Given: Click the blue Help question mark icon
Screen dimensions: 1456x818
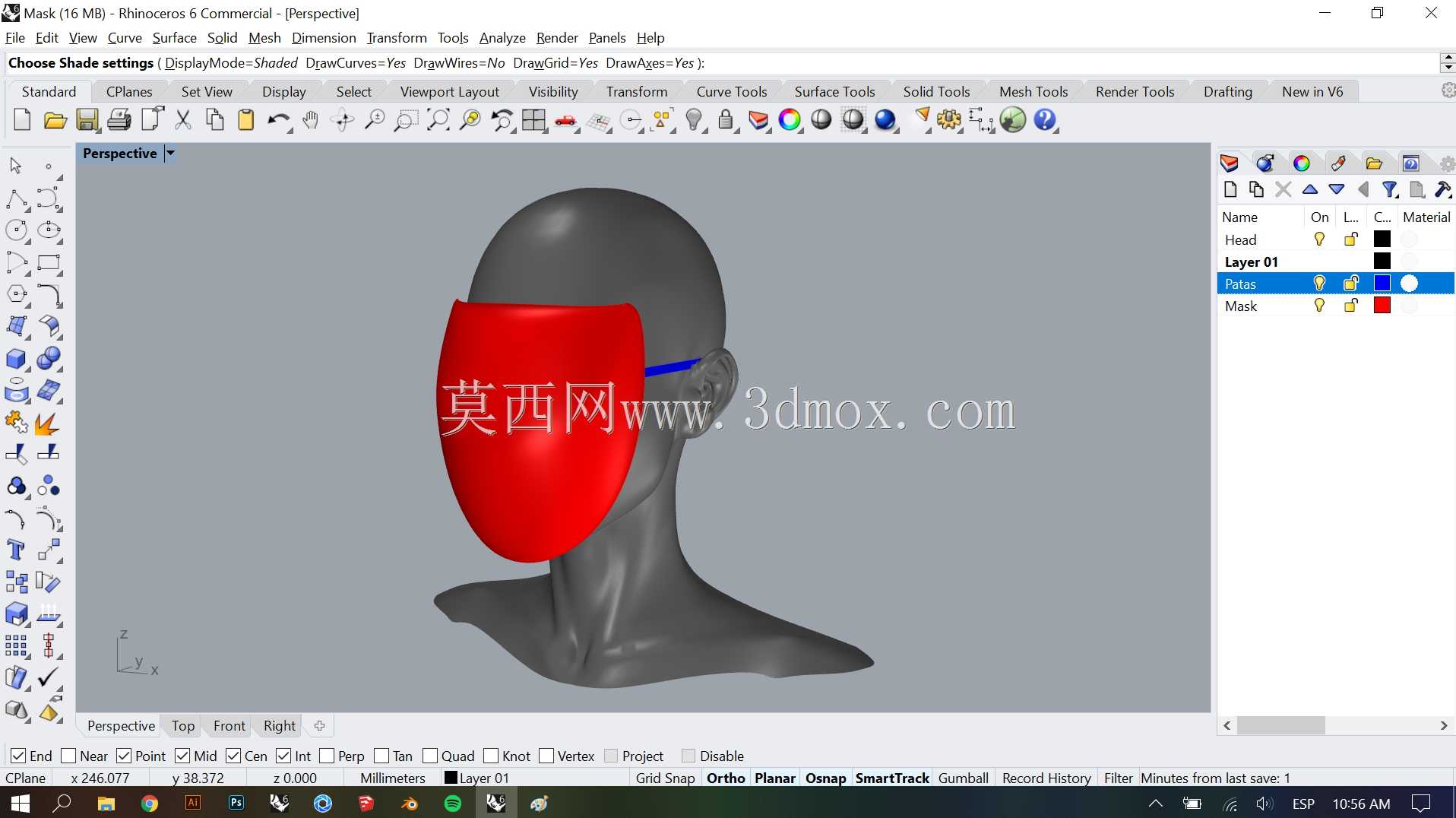Looking at the screenshot, I should pyautogui.click(x=1045, y=120).
